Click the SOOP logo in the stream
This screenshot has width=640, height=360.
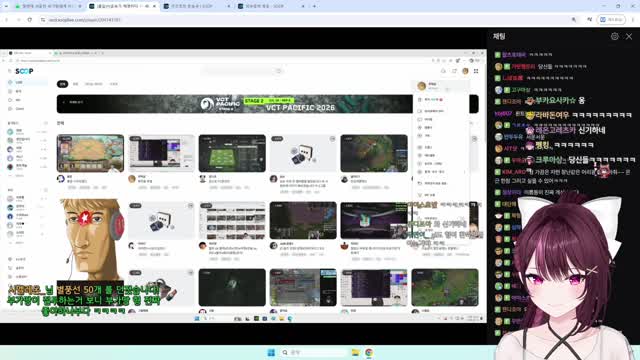pos(24,71)
